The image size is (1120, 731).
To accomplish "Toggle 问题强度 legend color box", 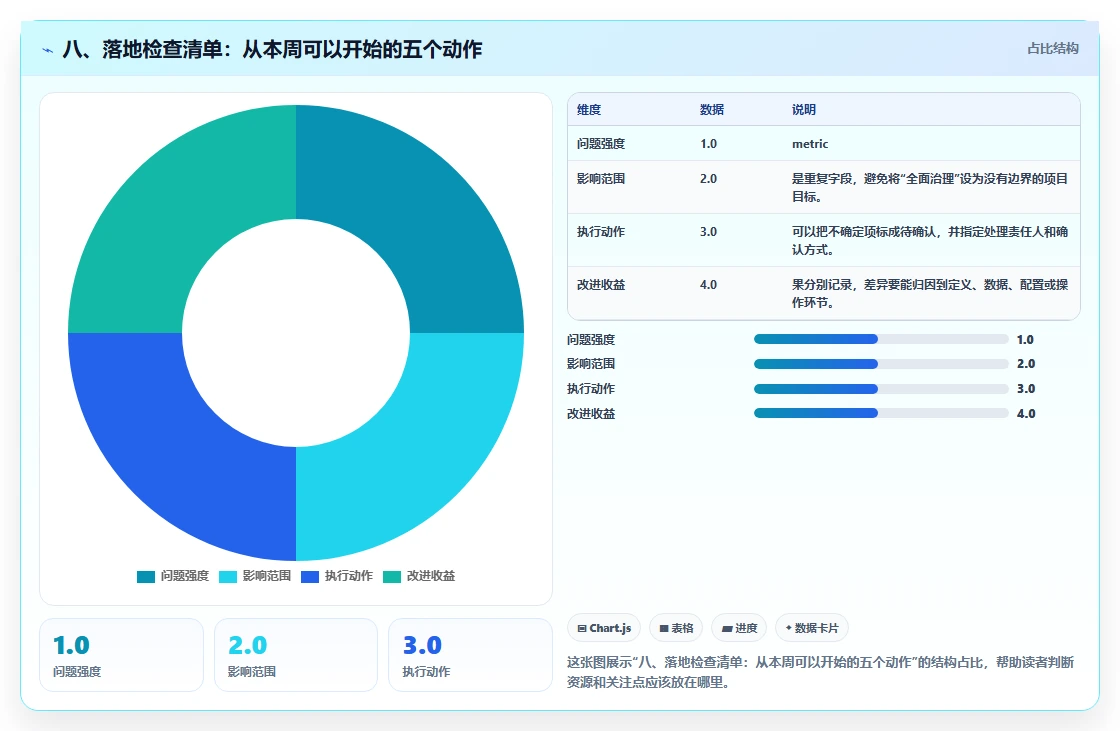I will click(146, 577).
